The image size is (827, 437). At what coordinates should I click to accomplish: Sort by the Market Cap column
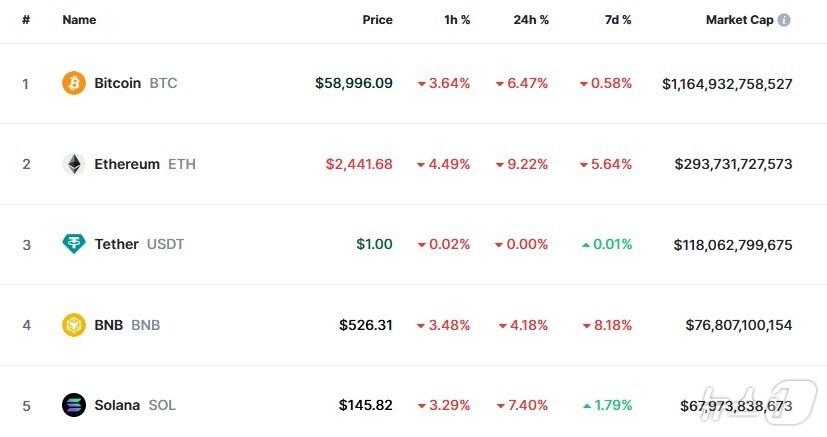[740, 20]
